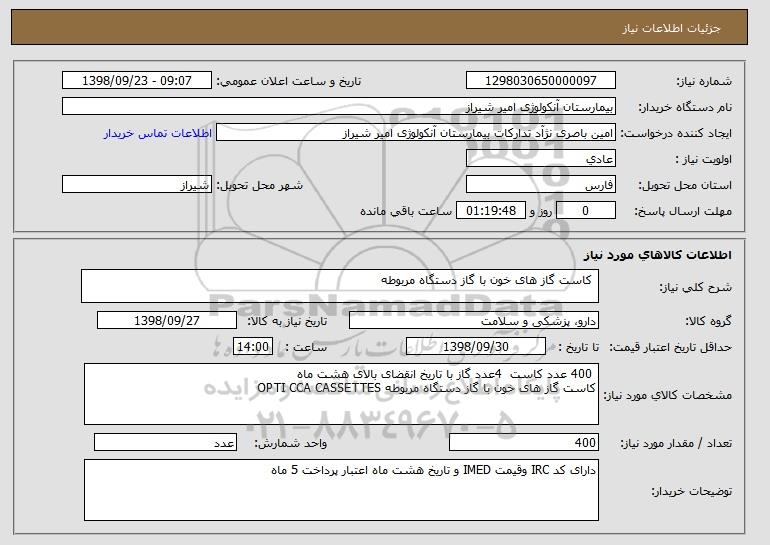Image resolution: width=770 pixels, height=545 pixels.
Task: Select the label شماره نیاز
Action: click(704, 81)
